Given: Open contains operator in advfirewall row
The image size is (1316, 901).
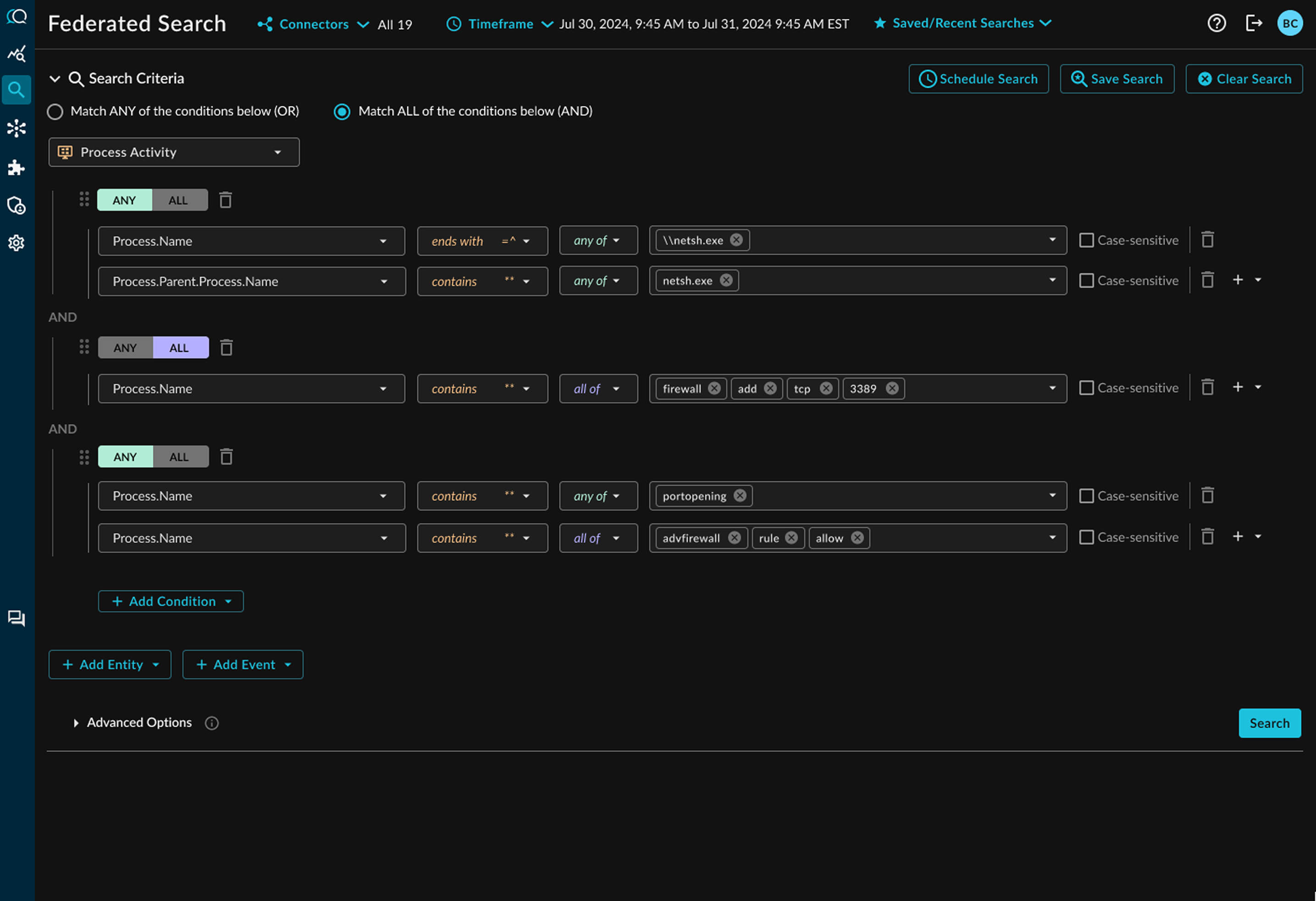Looking at the screenshot, I should 482,538.
